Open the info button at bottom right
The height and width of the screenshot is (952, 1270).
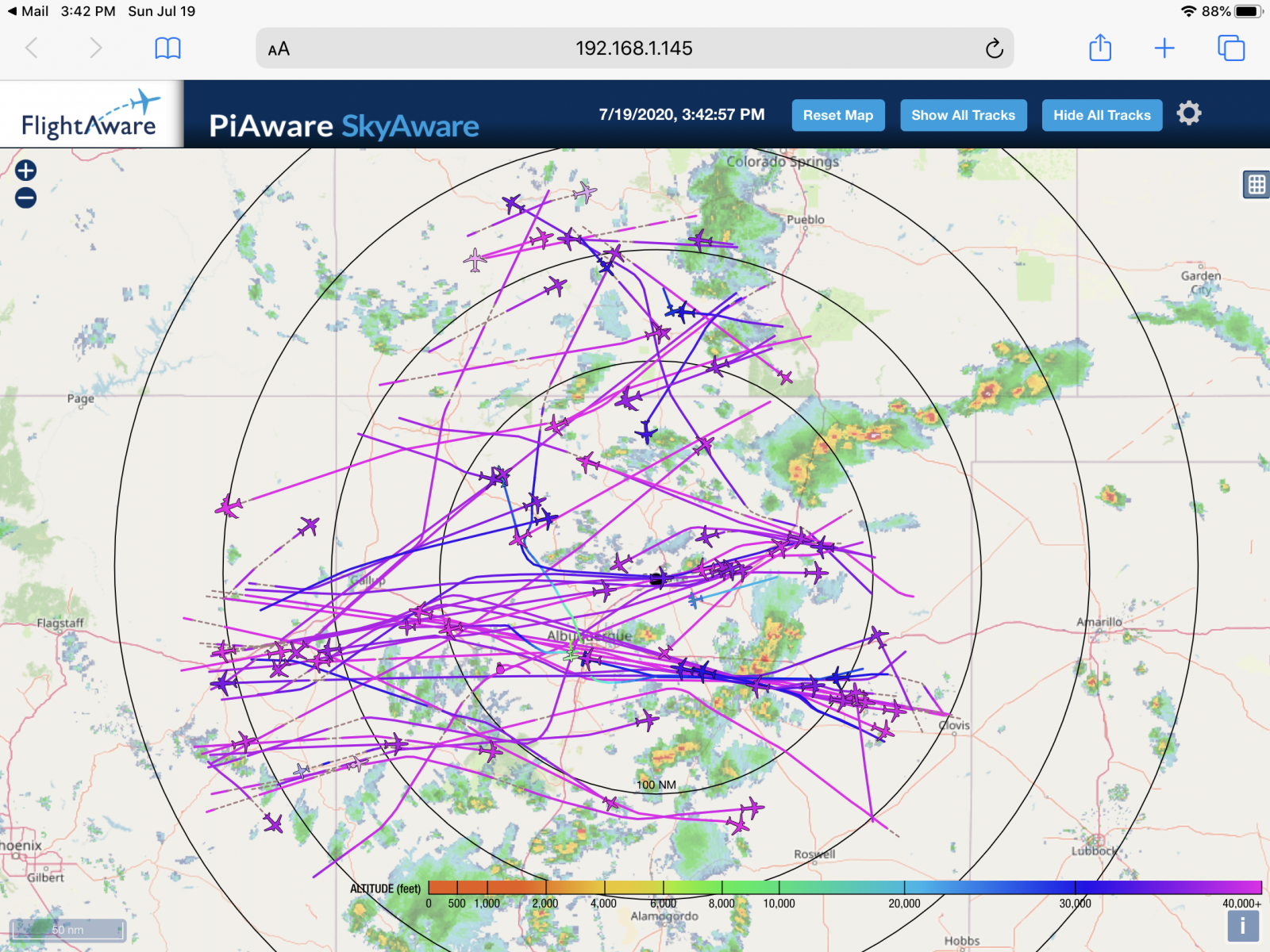click(1243, 926)
